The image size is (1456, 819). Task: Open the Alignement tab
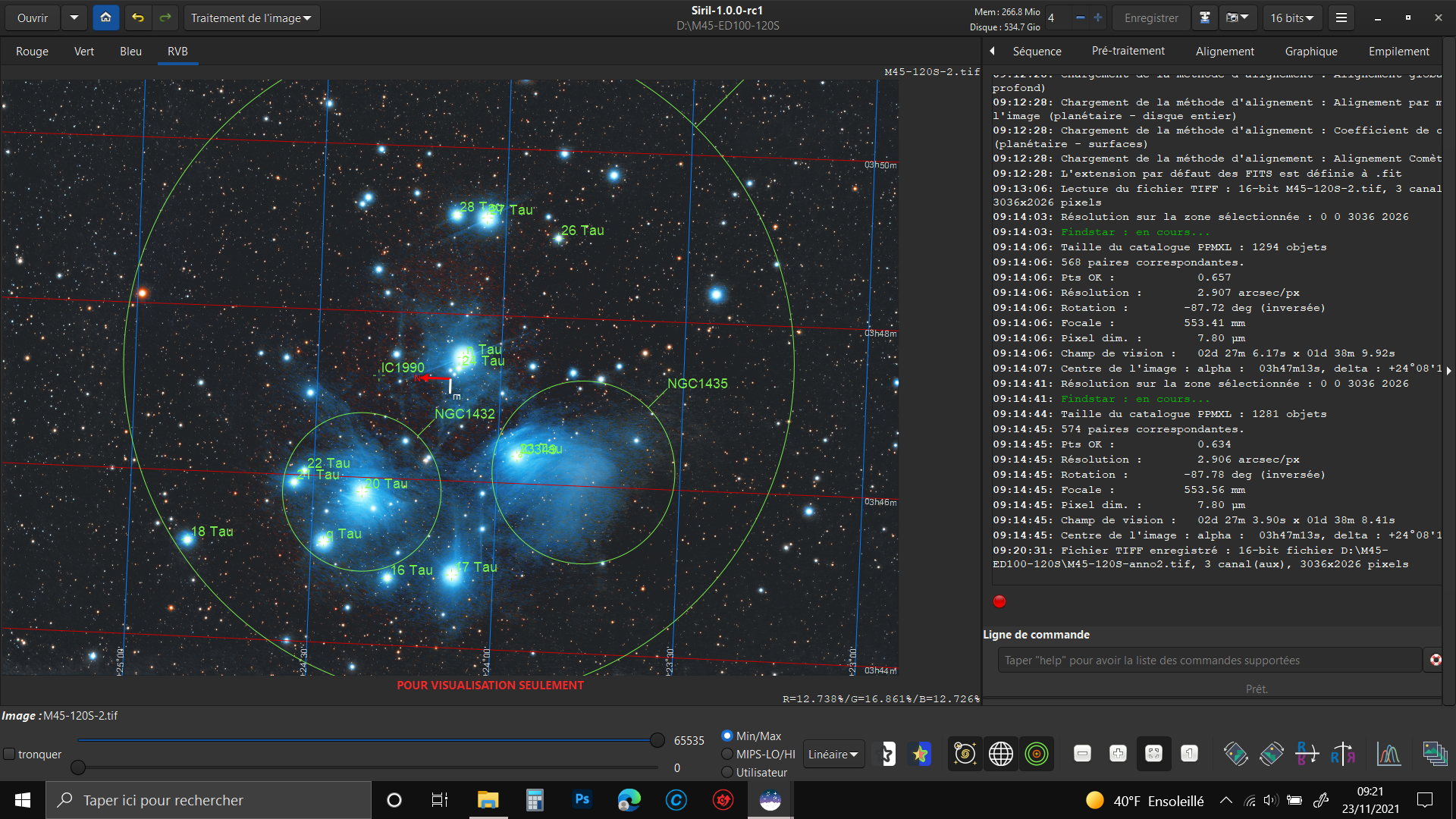click(x=1224, y=52)
